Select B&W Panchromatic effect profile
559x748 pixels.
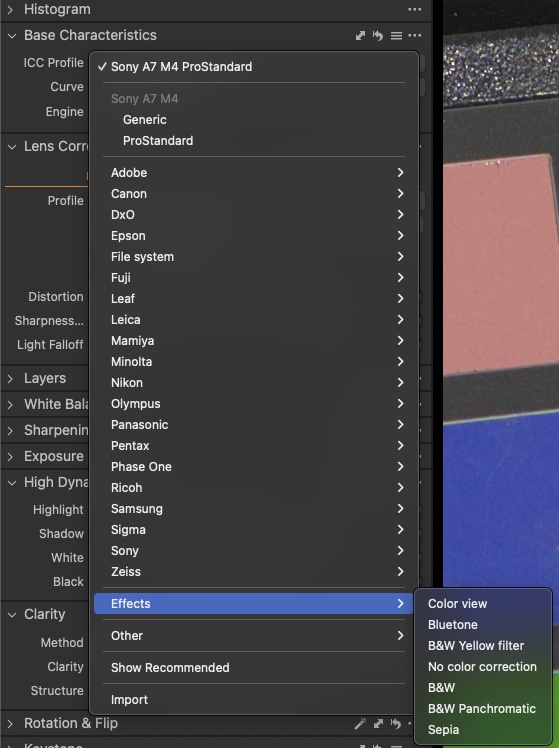coord(483,709)
